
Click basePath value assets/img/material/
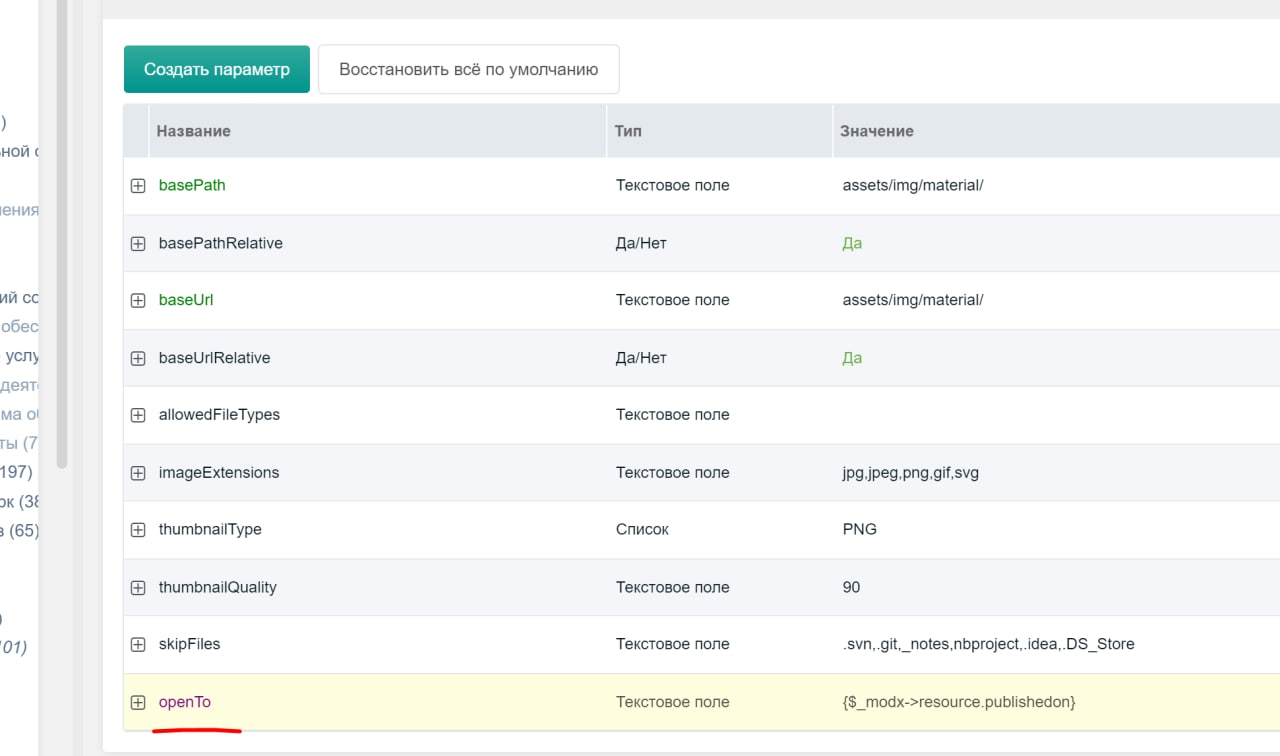pos(913,185)
